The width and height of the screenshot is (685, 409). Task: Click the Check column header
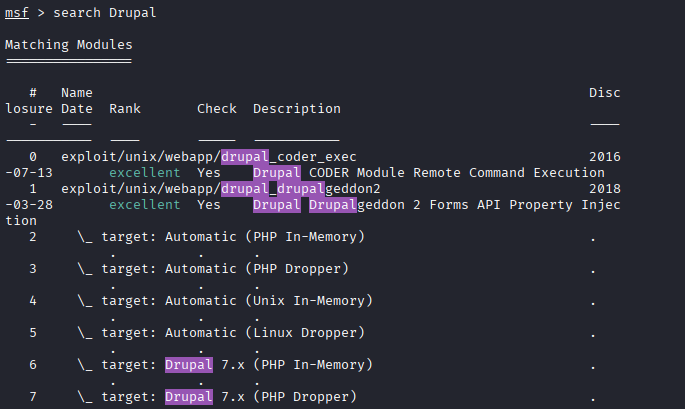217,109
